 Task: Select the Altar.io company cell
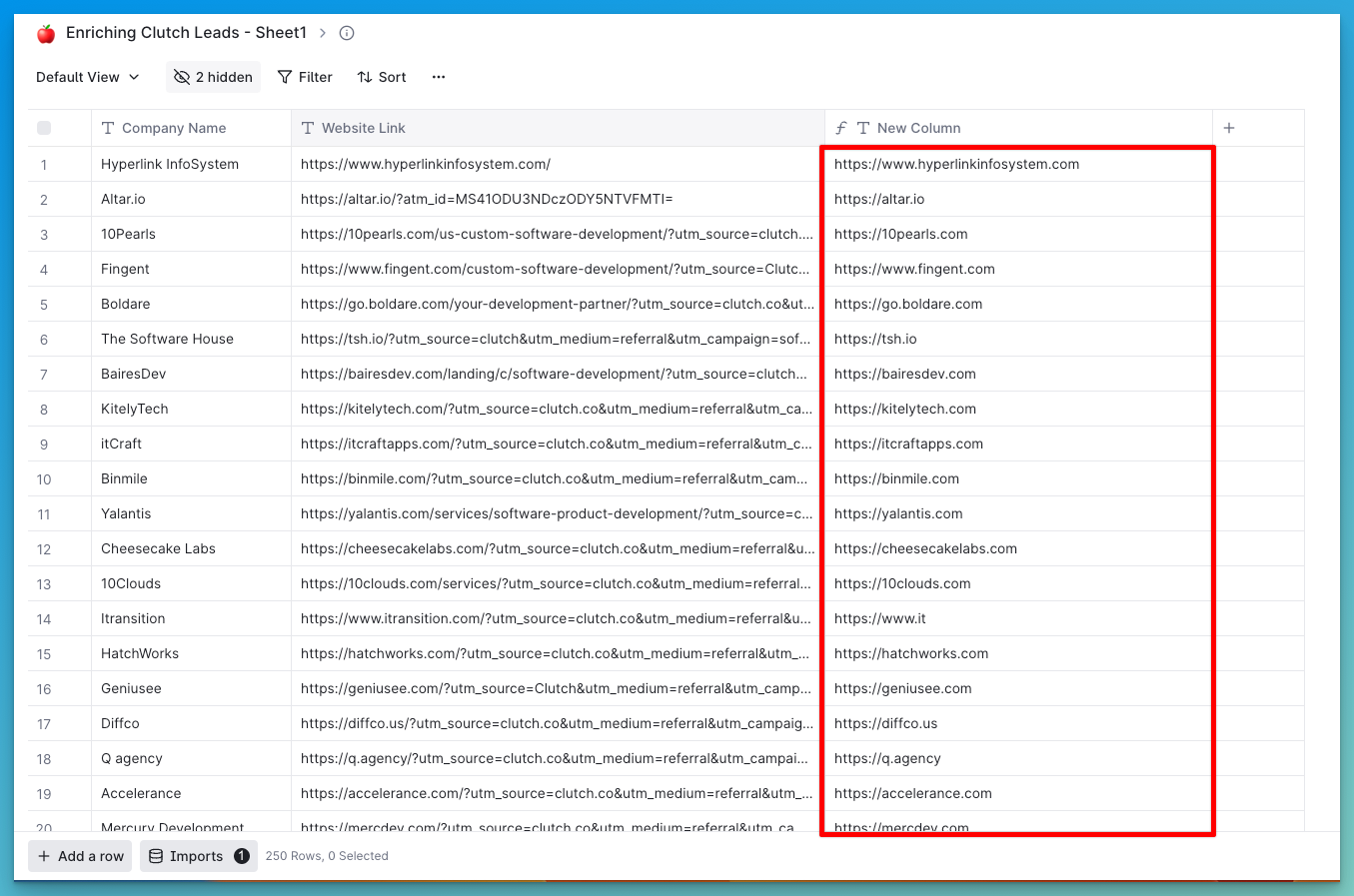click(191, 199)
